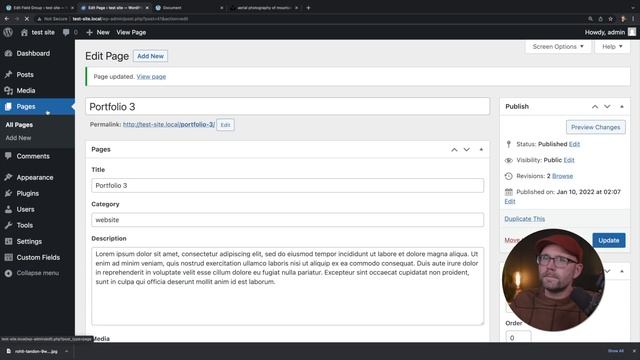Click Add New under Pages submenu

[18, 138]
